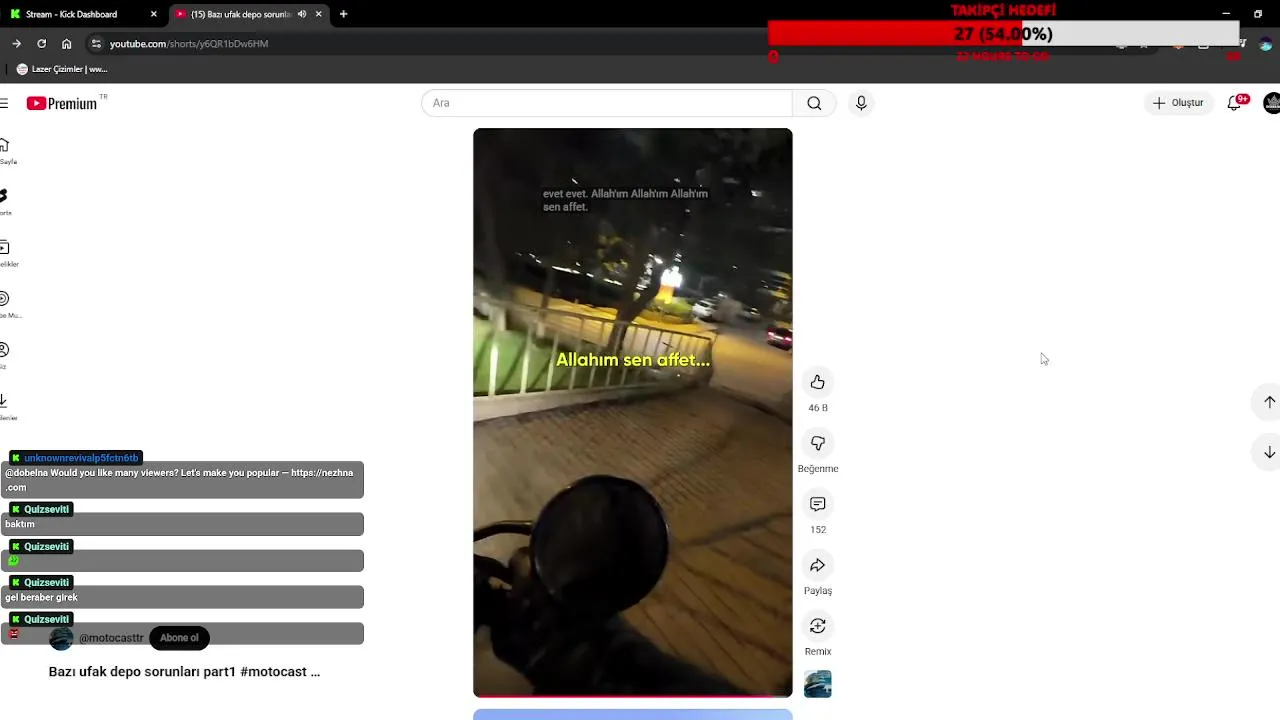Close the YouTube Shorts tab

[x=318, y=14]
